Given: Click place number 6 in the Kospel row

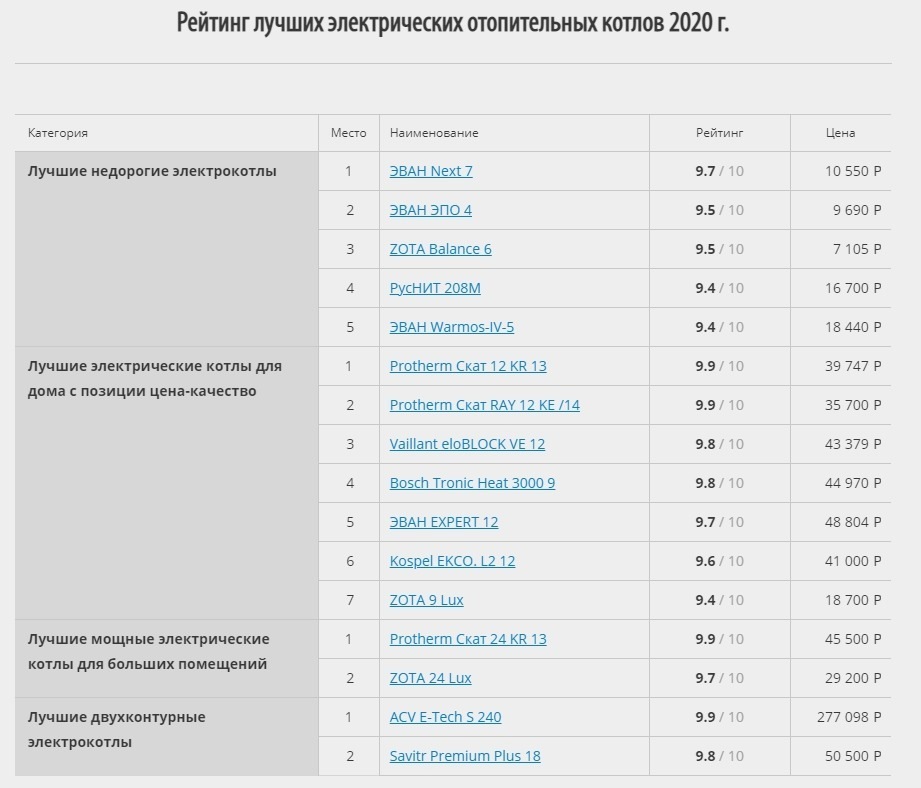Looking at the screenshot, I should tap(350, 561).
